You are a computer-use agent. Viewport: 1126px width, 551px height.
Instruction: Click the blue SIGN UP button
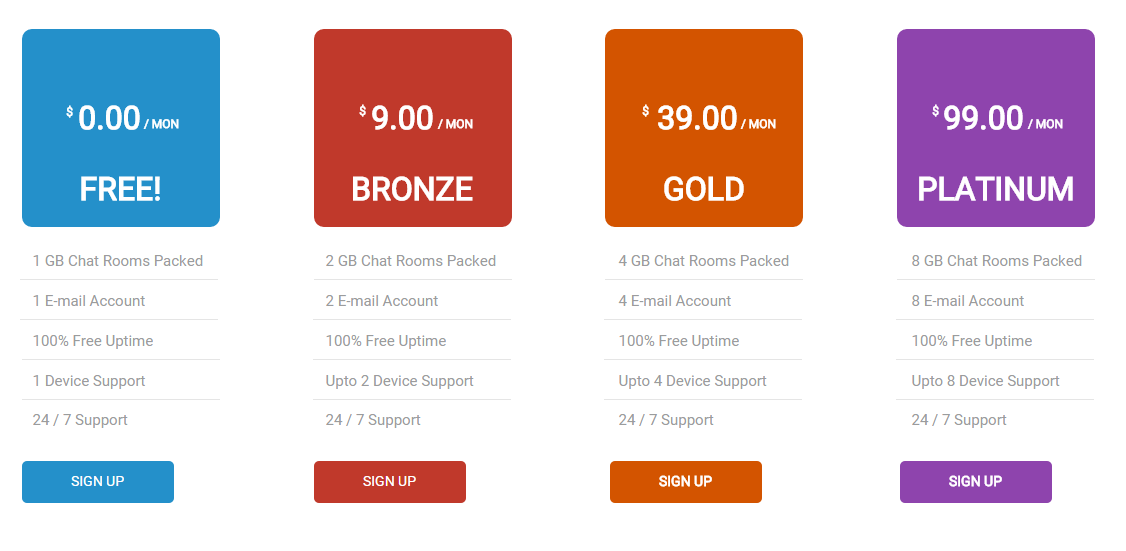[x=98, y=481]
